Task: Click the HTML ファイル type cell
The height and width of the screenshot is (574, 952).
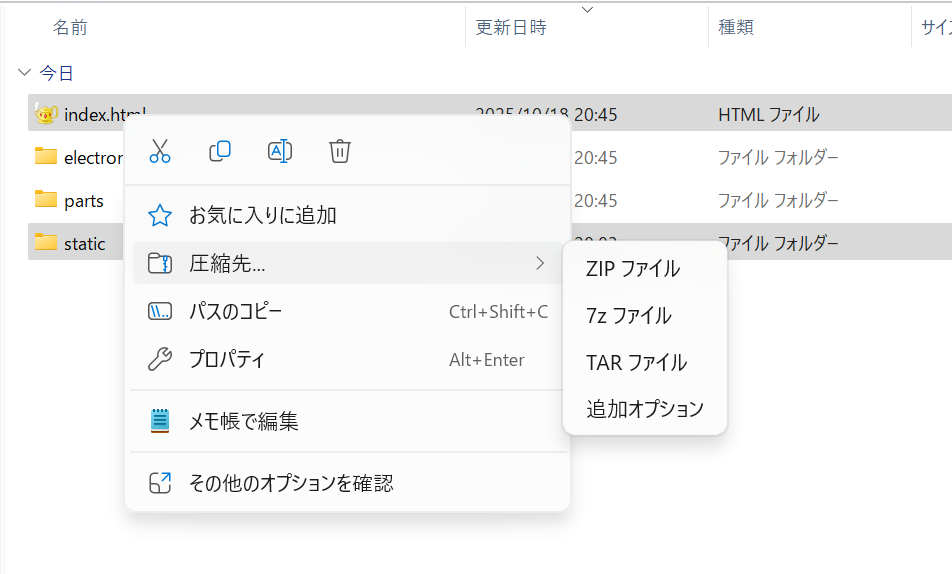Action: [769, 115]
